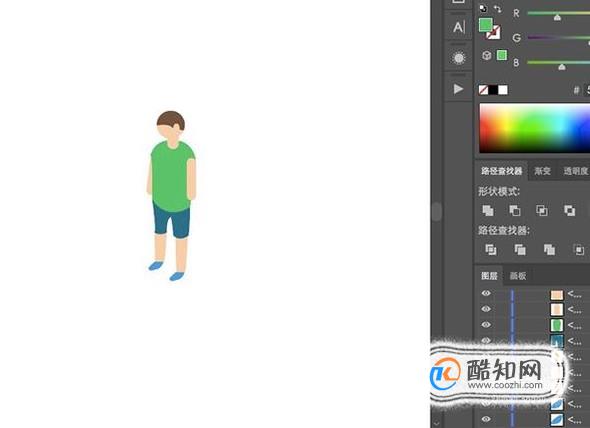
Task: Open the Character panel A| icon
Action: pos(459,27)
